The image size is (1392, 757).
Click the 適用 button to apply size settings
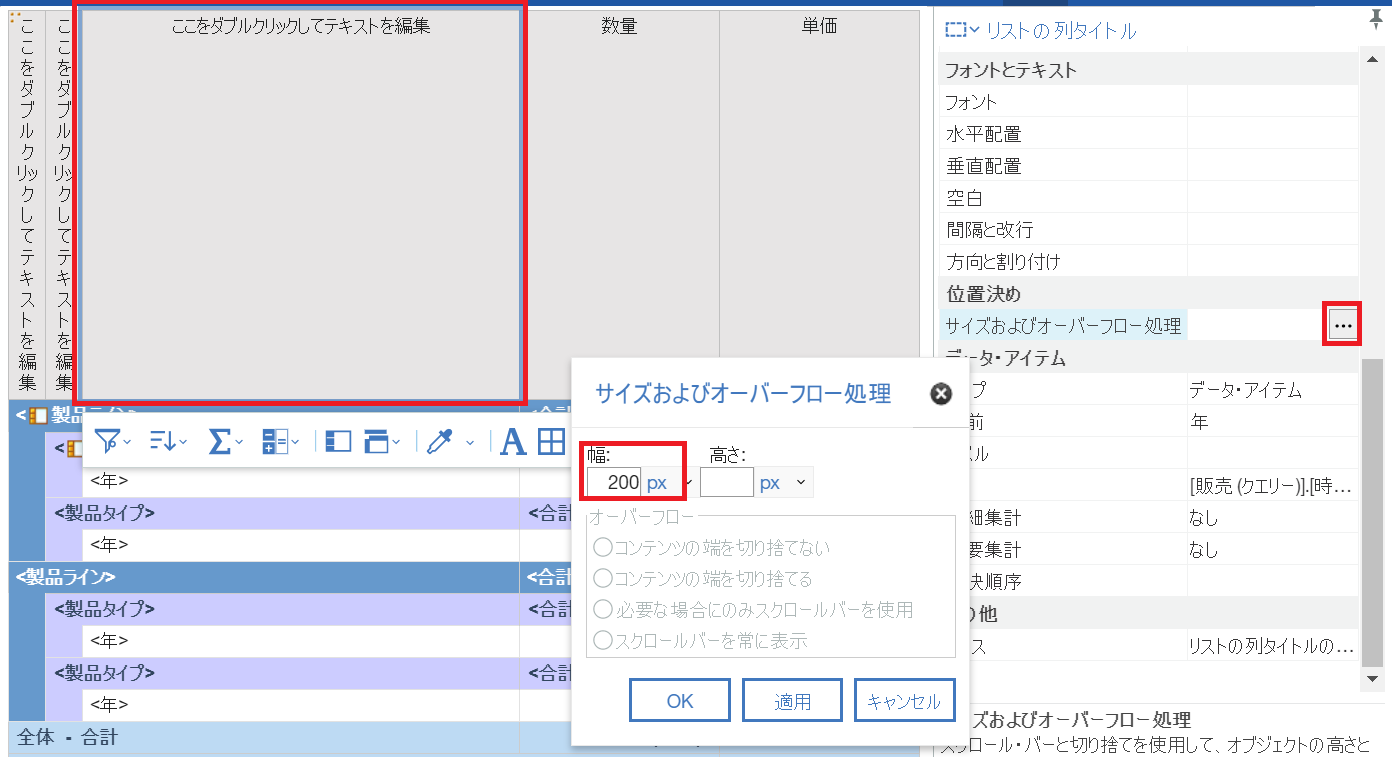[791, 699]
